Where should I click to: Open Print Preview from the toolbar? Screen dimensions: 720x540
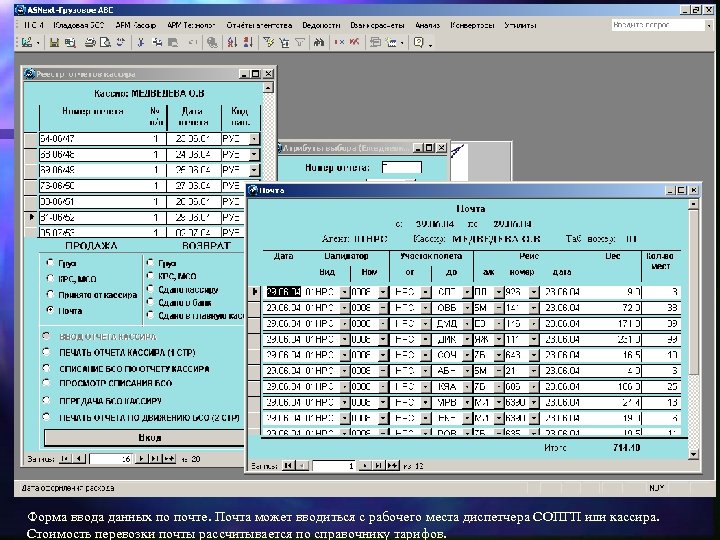click(106, 43)
